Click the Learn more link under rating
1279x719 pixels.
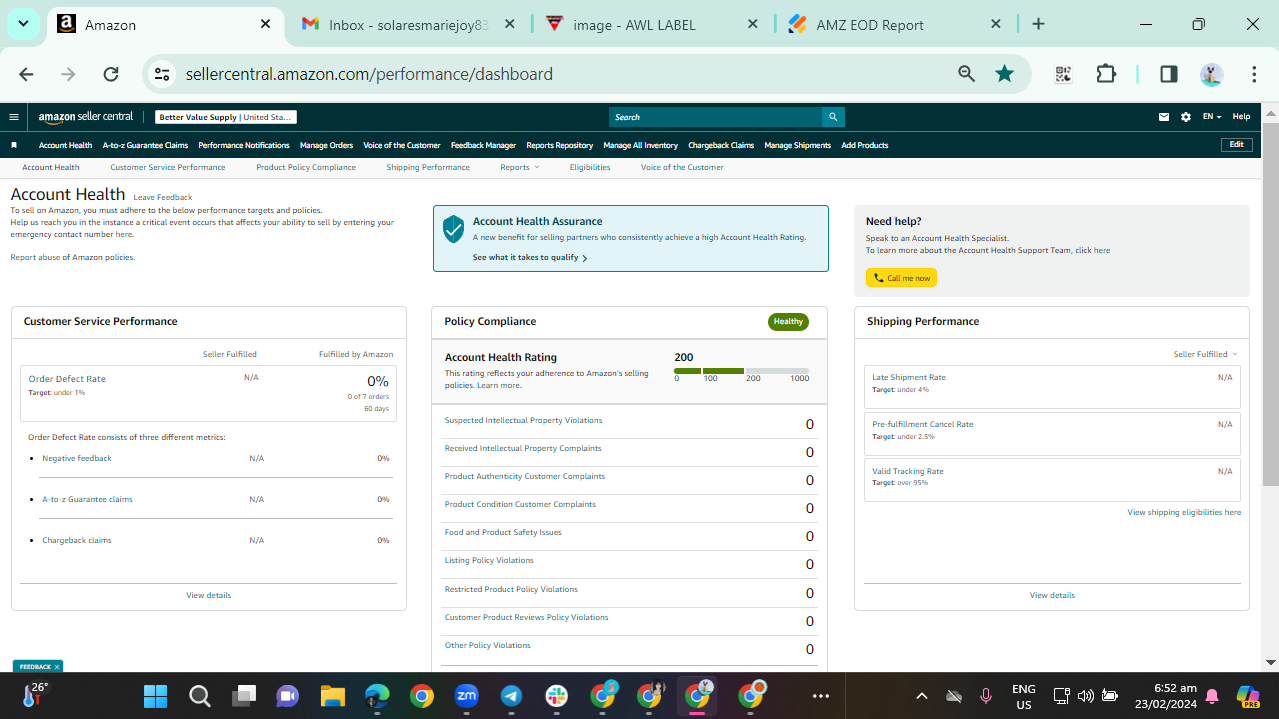tap(498, 385)
